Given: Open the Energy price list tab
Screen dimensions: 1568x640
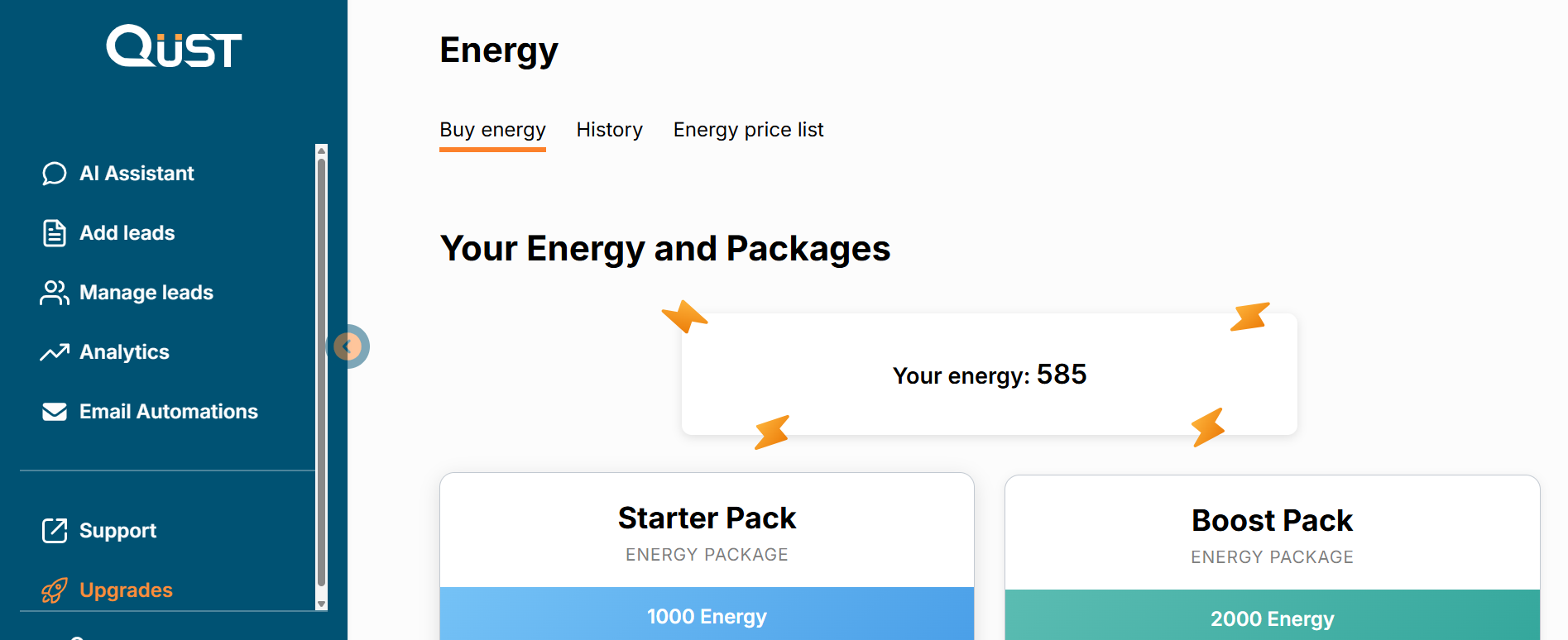Looking at the screenshot, I should click(748, 130).
